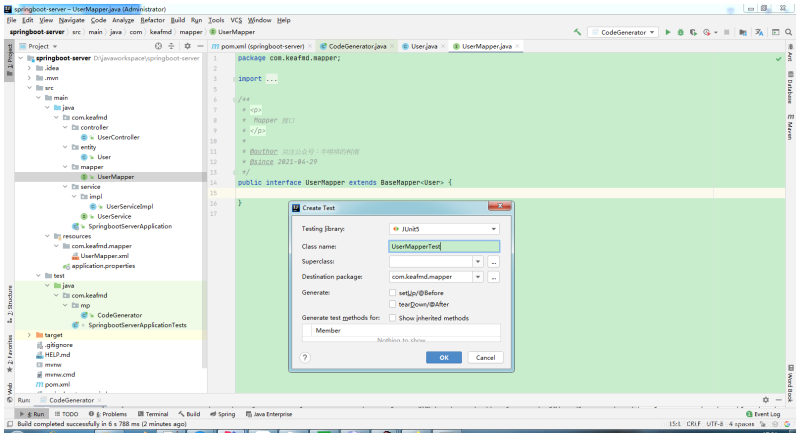Enable setUp/@Before checkbox
Viewport: 800px width, 433px height.
click(x=392, y=293)
